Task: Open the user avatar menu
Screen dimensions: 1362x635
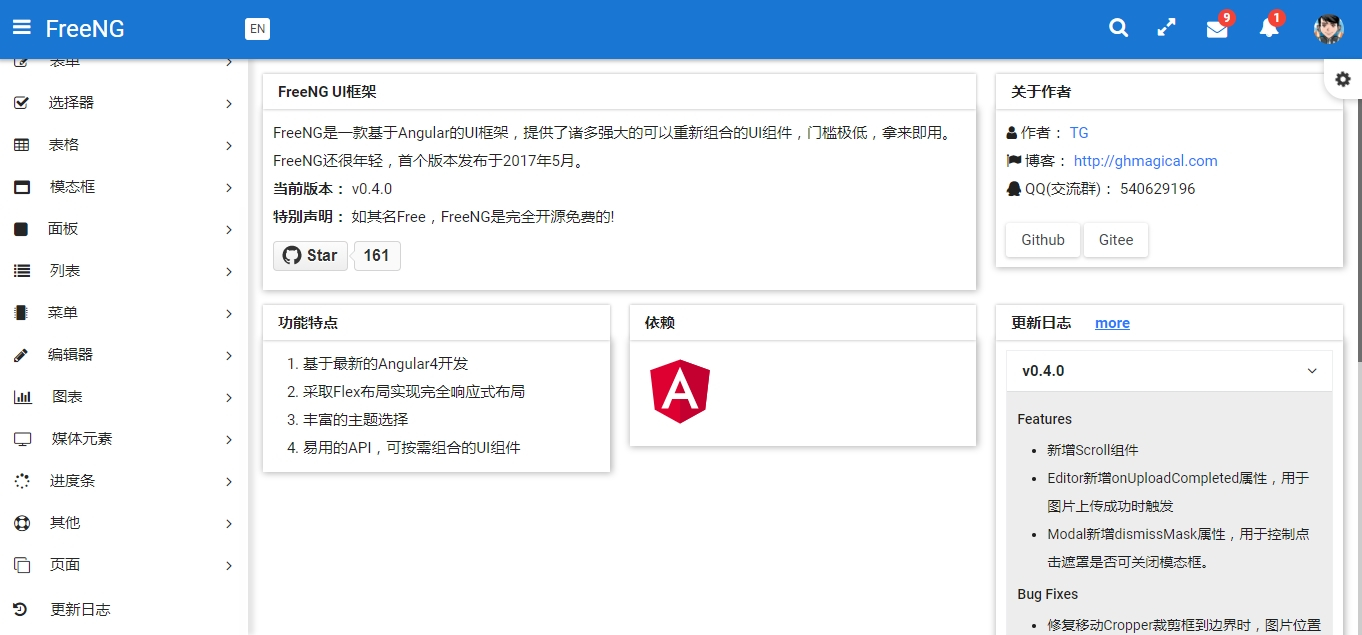Action: pos(1328,29)
